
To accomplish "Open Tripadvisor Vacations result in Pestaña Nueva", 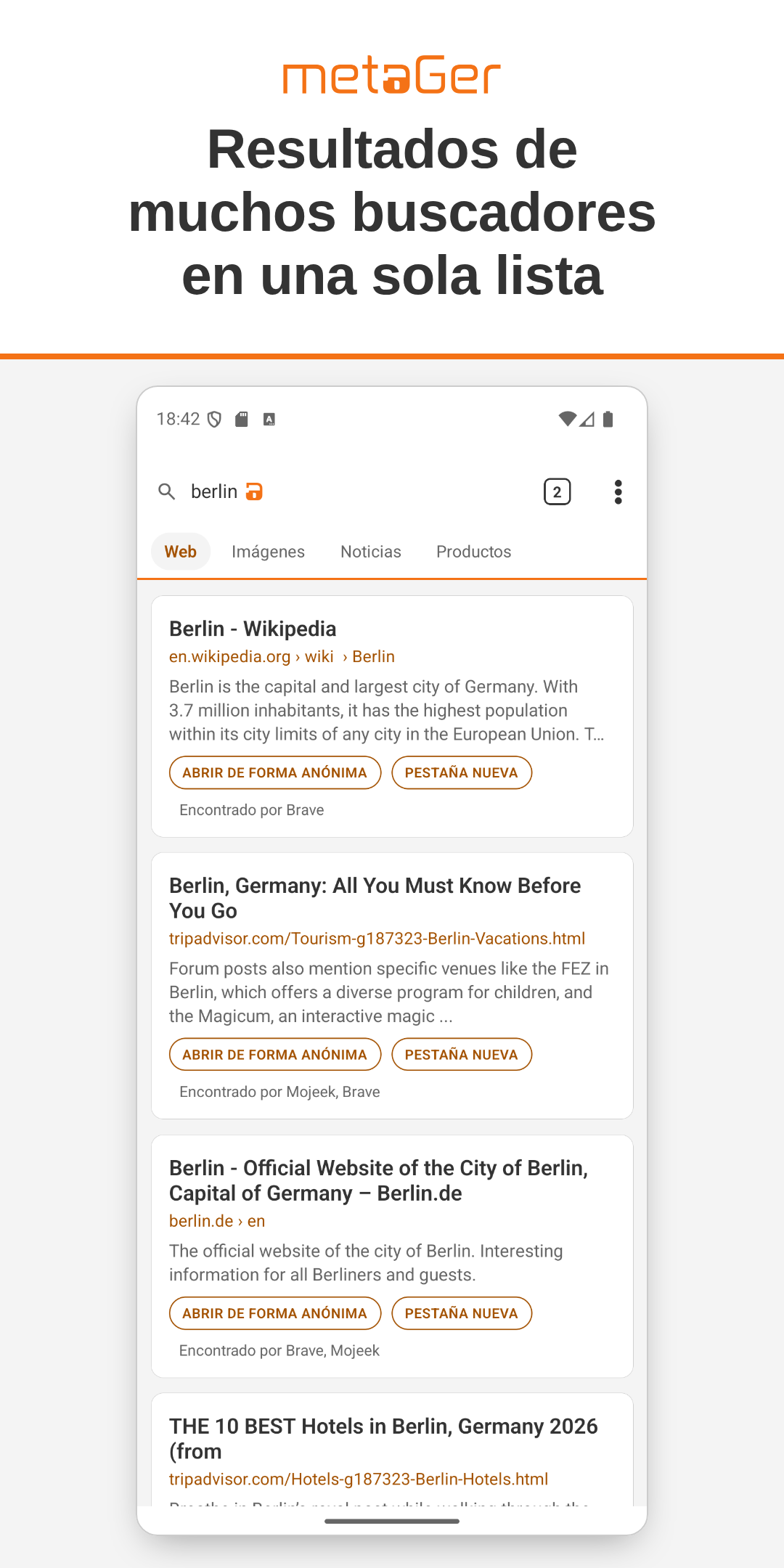I will [462, 1055].
